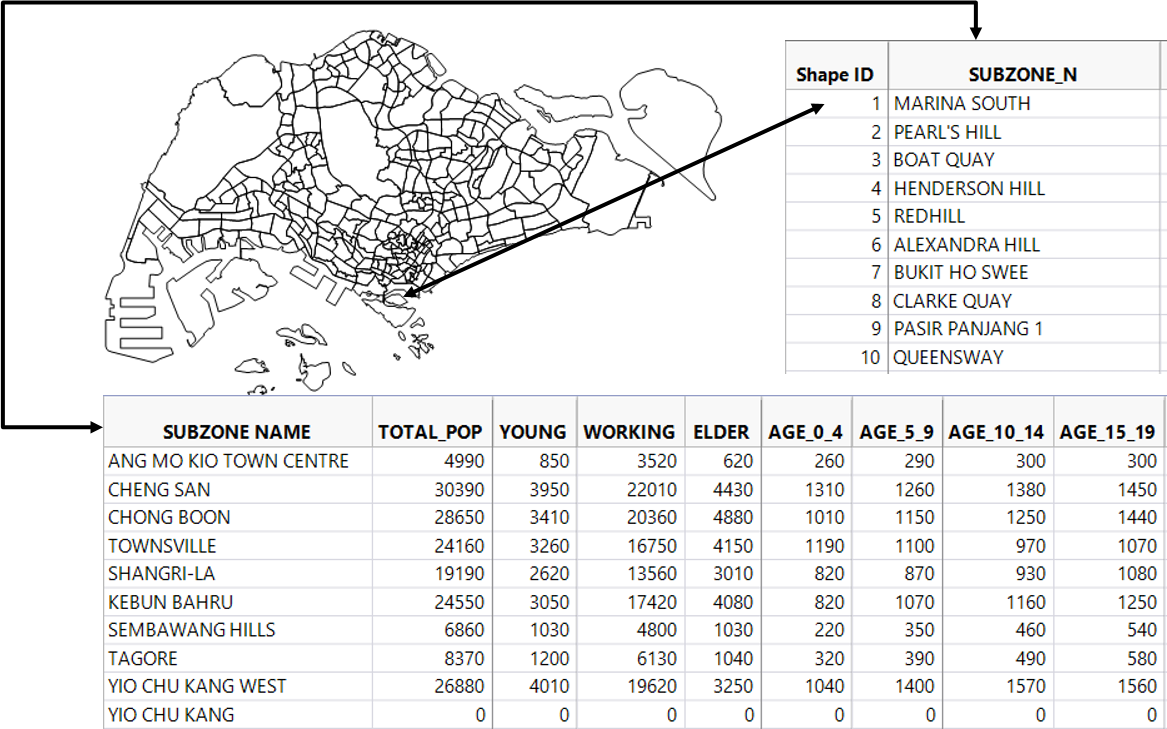Click the CHONG BOON cell
The image size is (1167, 729).
(x=237, y=518)
